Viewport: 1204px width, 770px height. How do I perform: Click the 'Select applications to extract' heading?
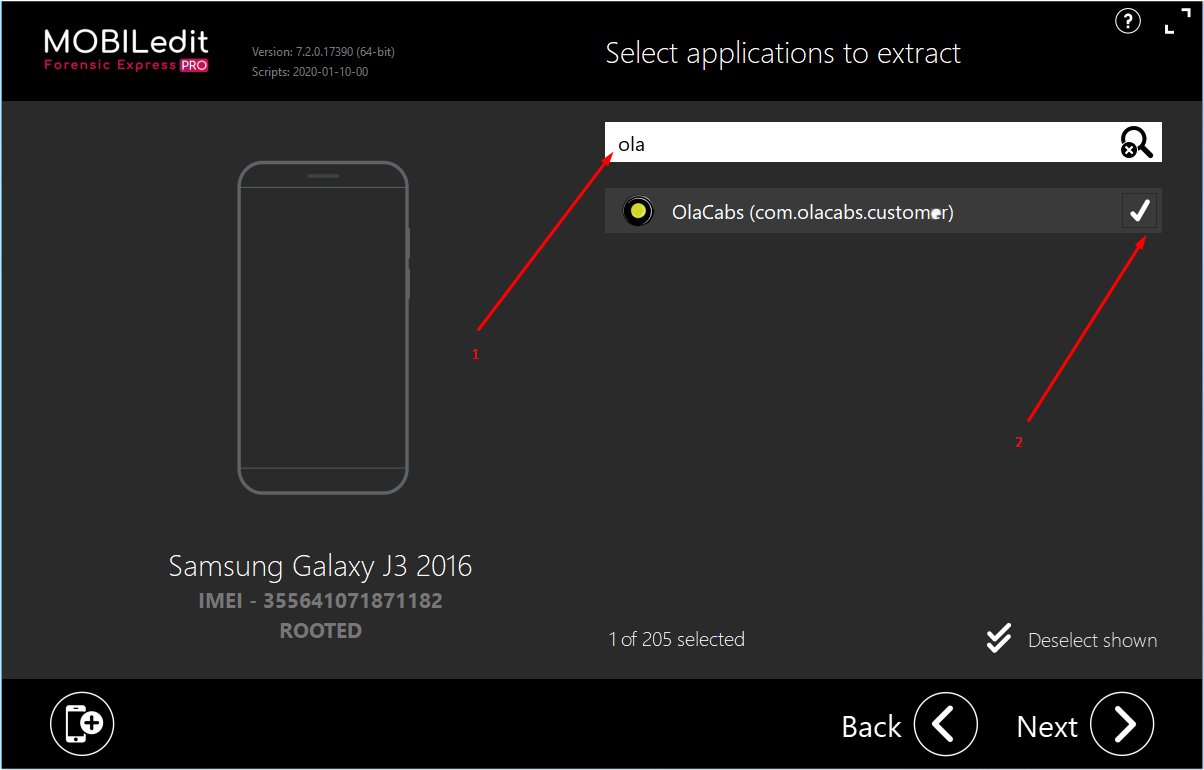(783, 53)
